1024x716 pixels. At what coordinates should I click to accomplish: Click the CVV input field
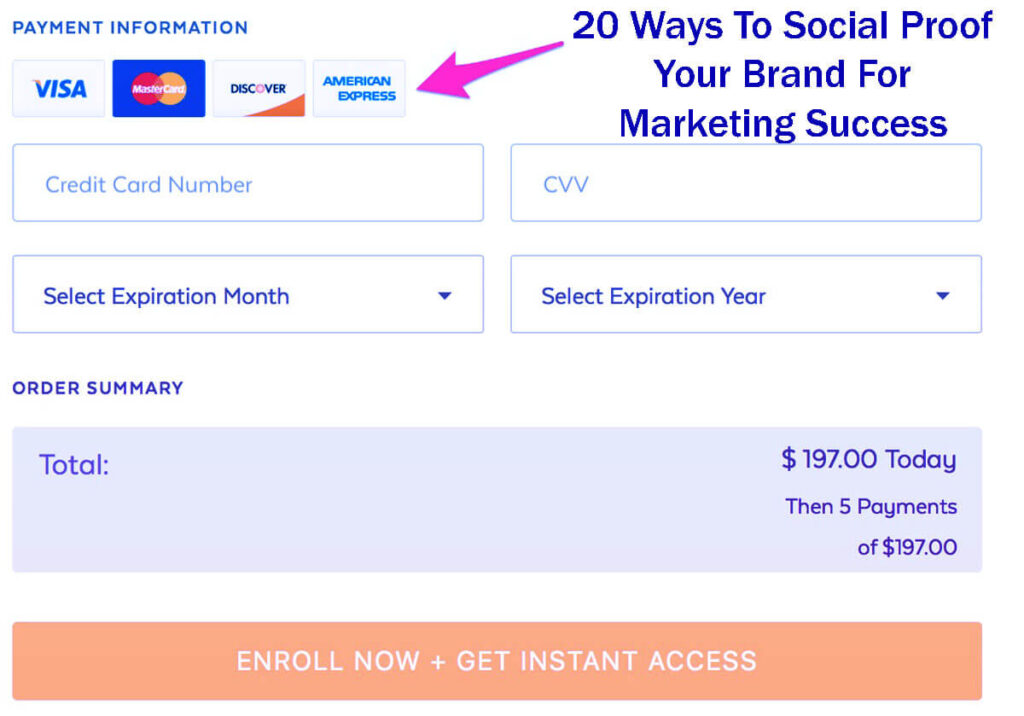coord(746,183)
